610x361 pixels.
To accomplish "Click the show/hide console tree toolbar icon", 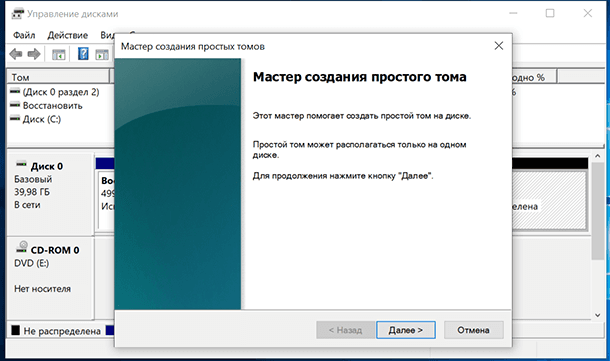I will click(x=59, y=54).
